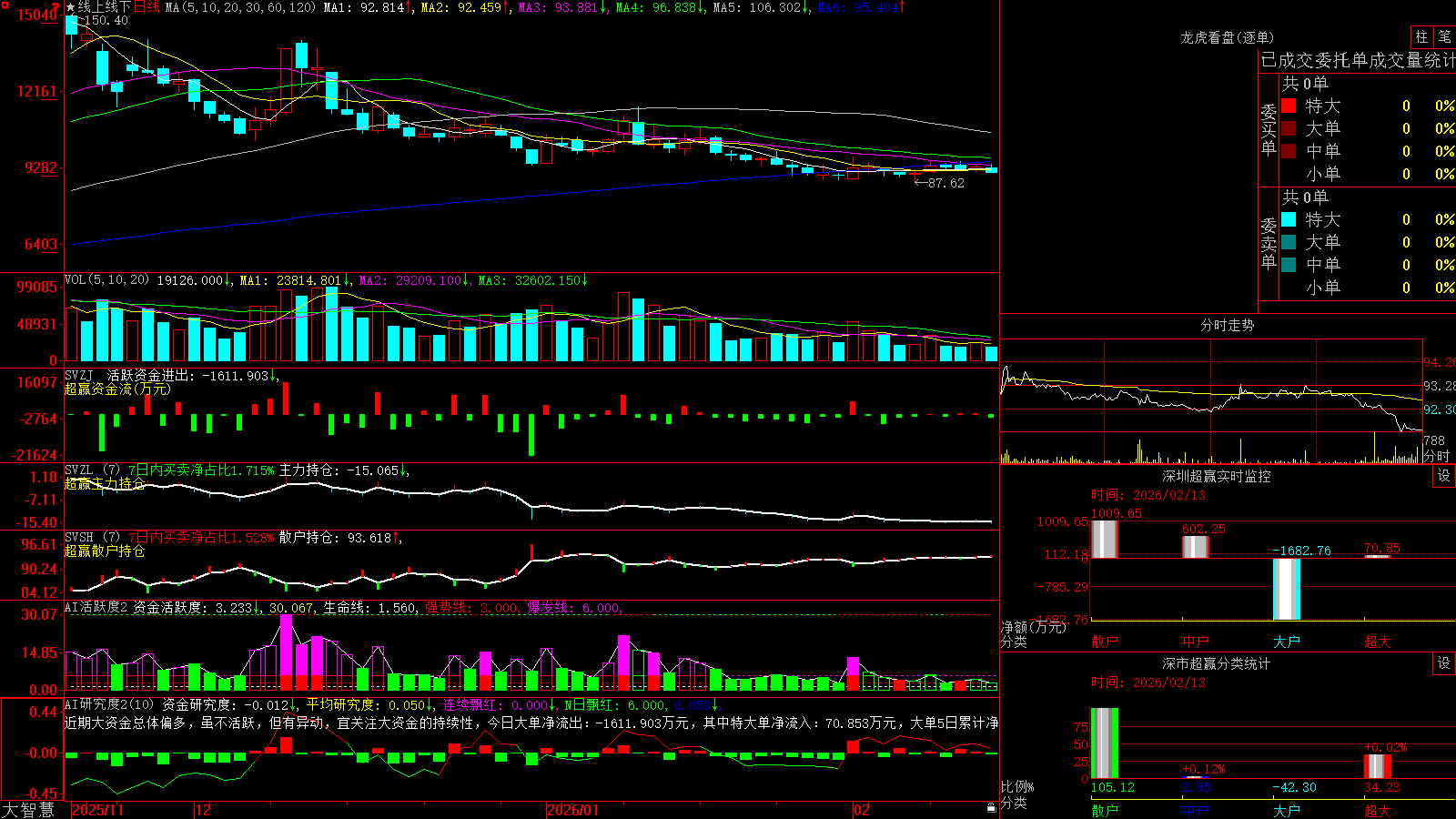Click 超赢资金流(万元) label
Image resolution: width=1456 pixels, height=819 pixels.
tap(117, 389)
